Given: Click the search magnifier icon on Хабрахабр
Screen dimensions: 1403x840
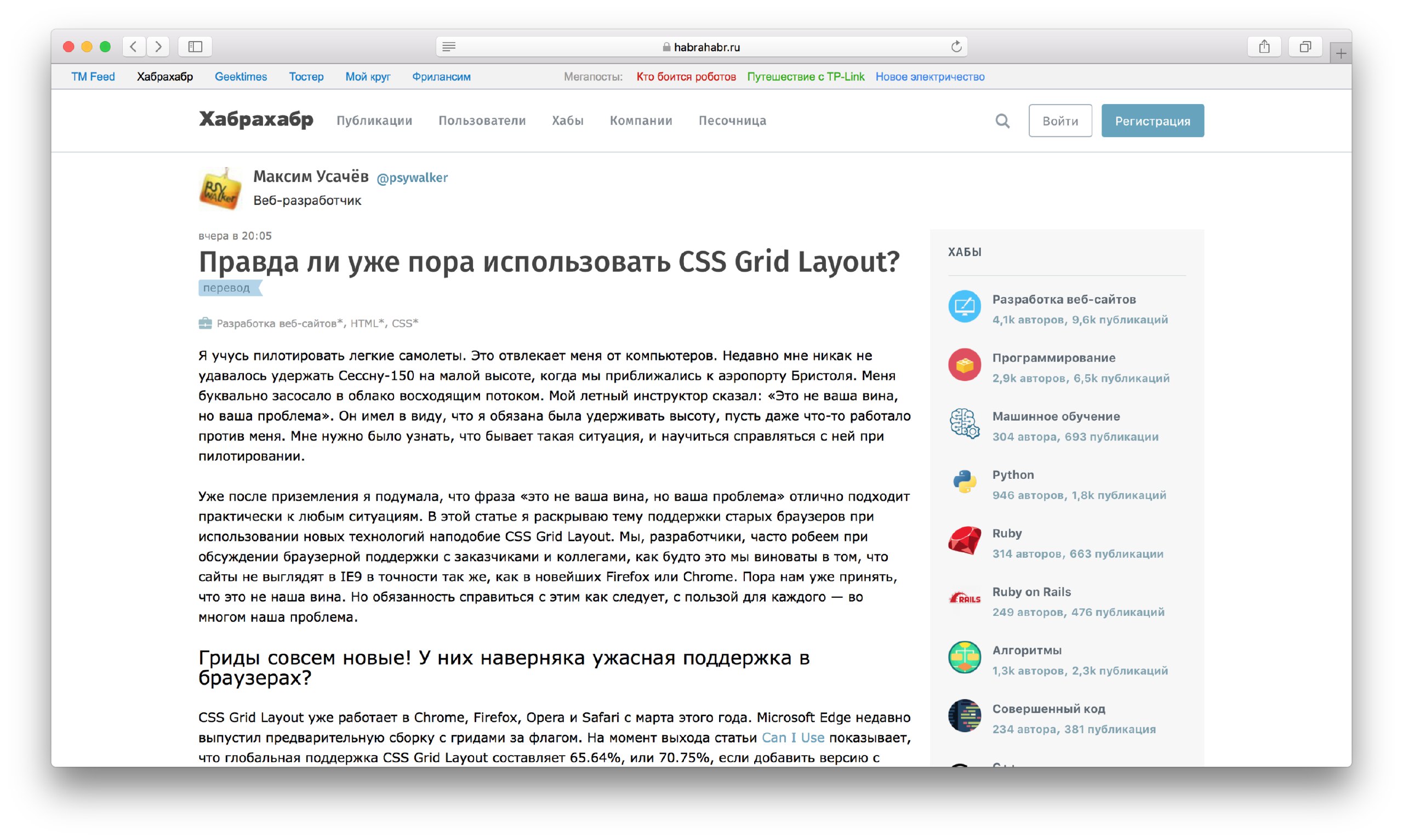Looking at the screenshot, I should coord(1002,121).
